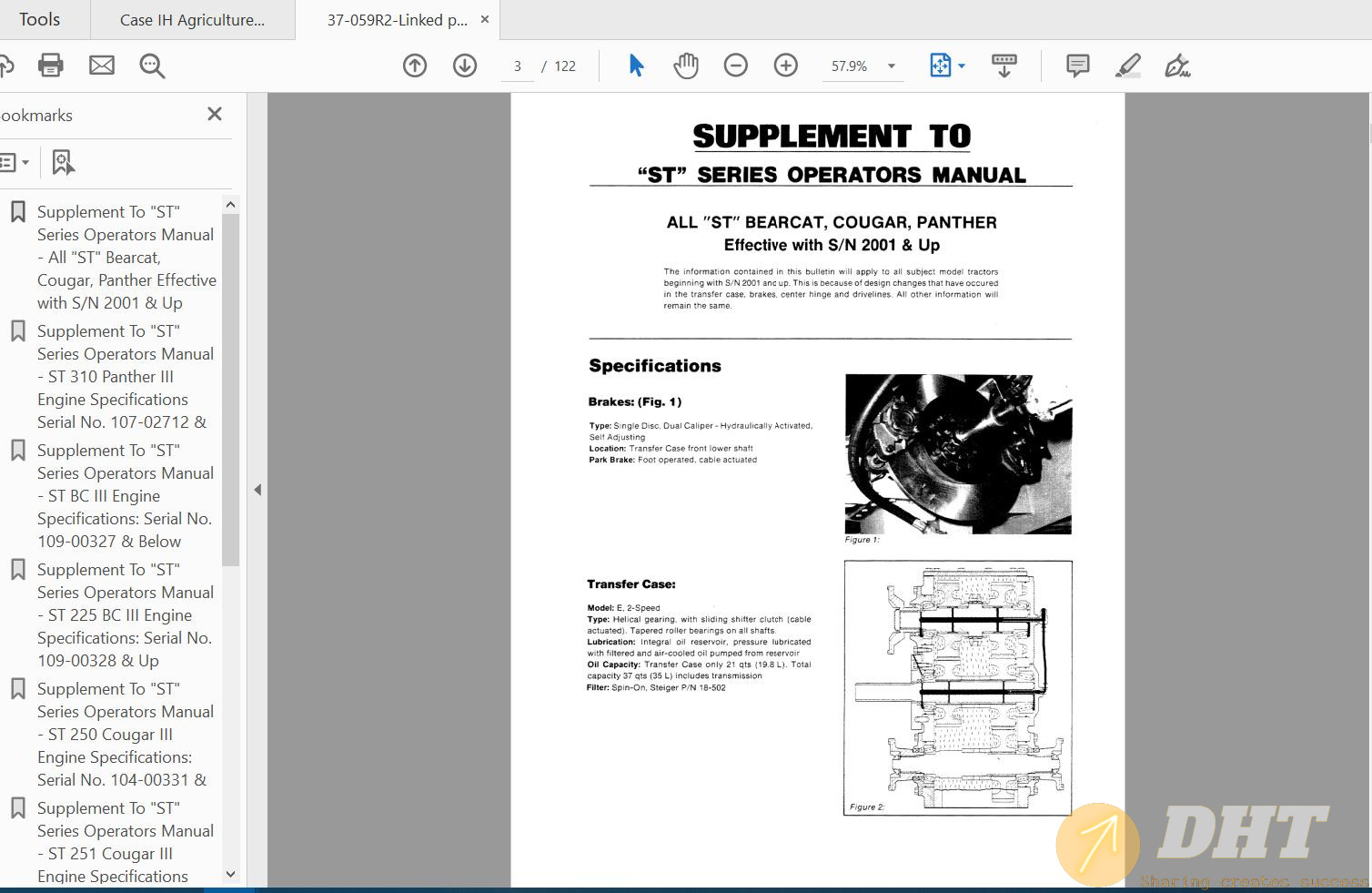Screen dimensions: 1372x893
Task: Open bookmark ST 250 Cougar III Engine Specifications
Action: click(x=126, y=734)
